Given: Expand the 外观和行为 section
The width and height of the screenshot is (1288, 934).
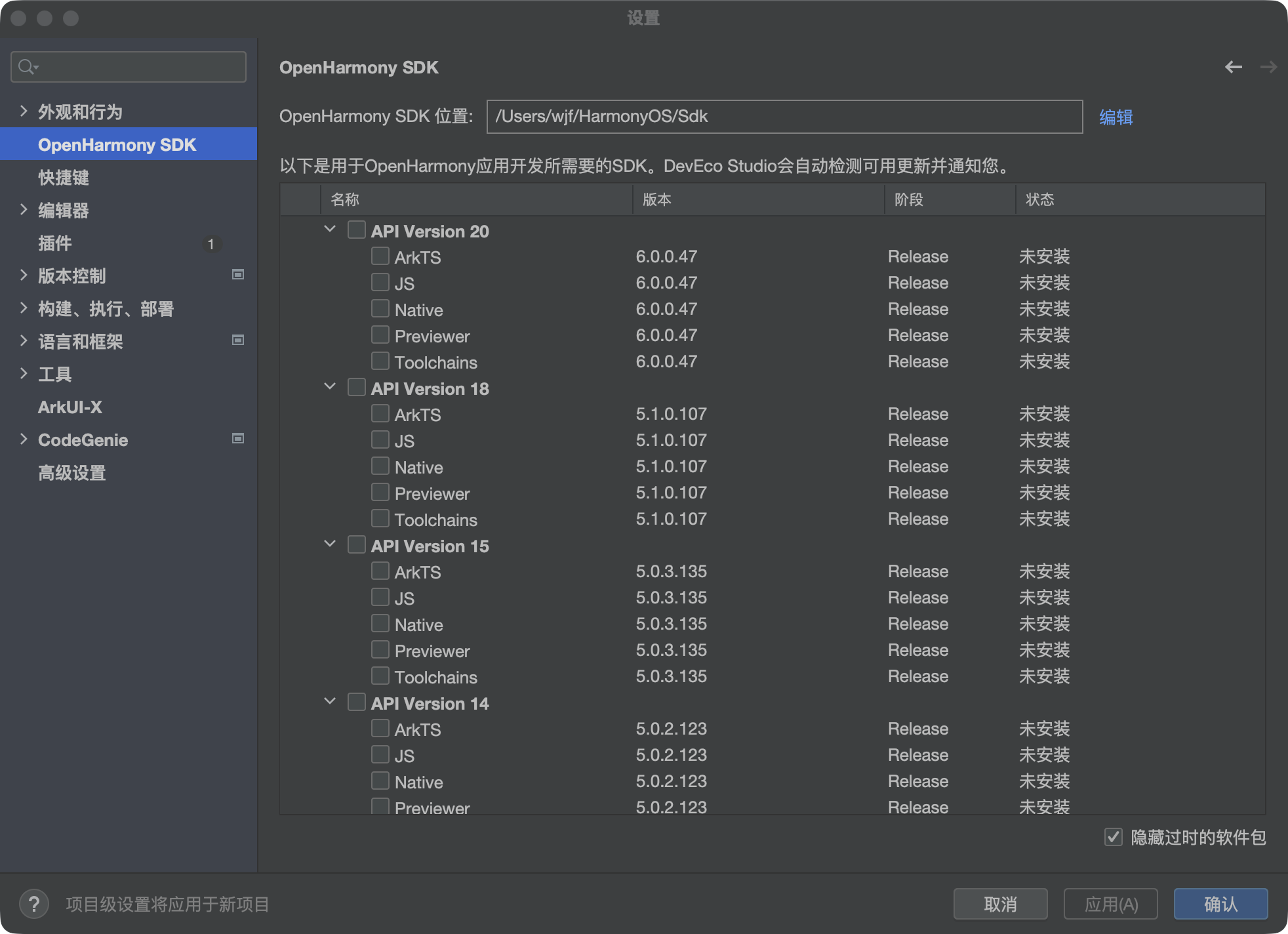Looking at the screenshot, I should pyautogui.click(x=24, y=112).
